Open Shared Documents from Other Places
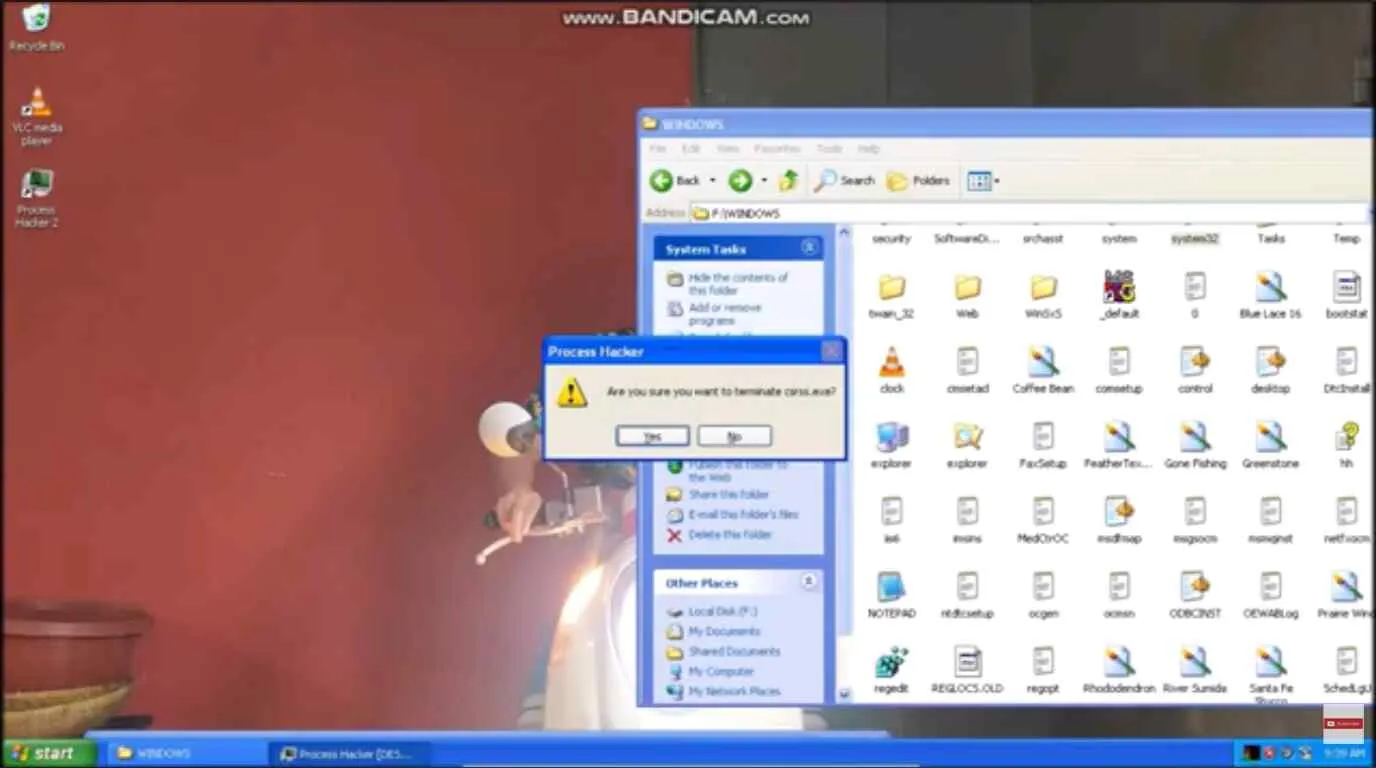 point(734,651)
